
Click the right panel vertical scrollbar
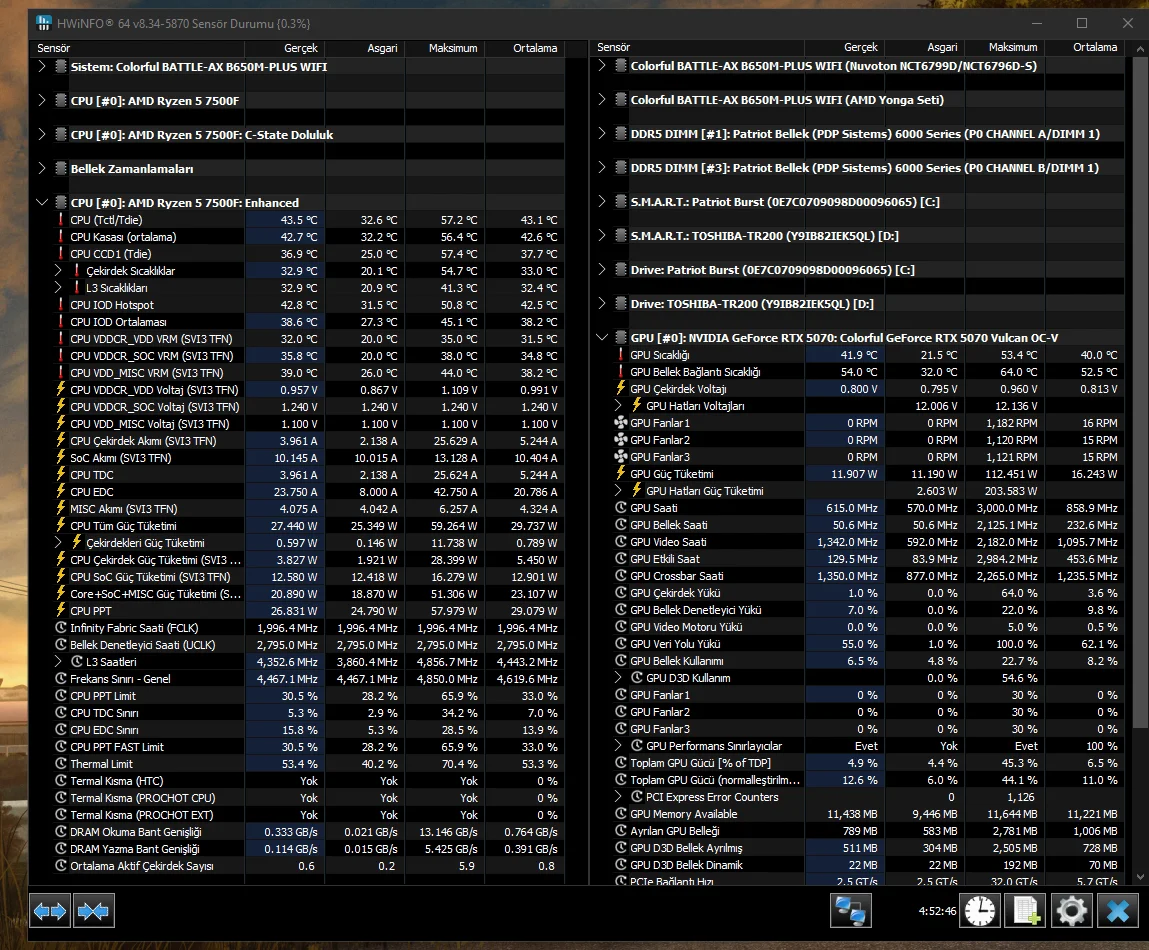[x=1139, y=400]
